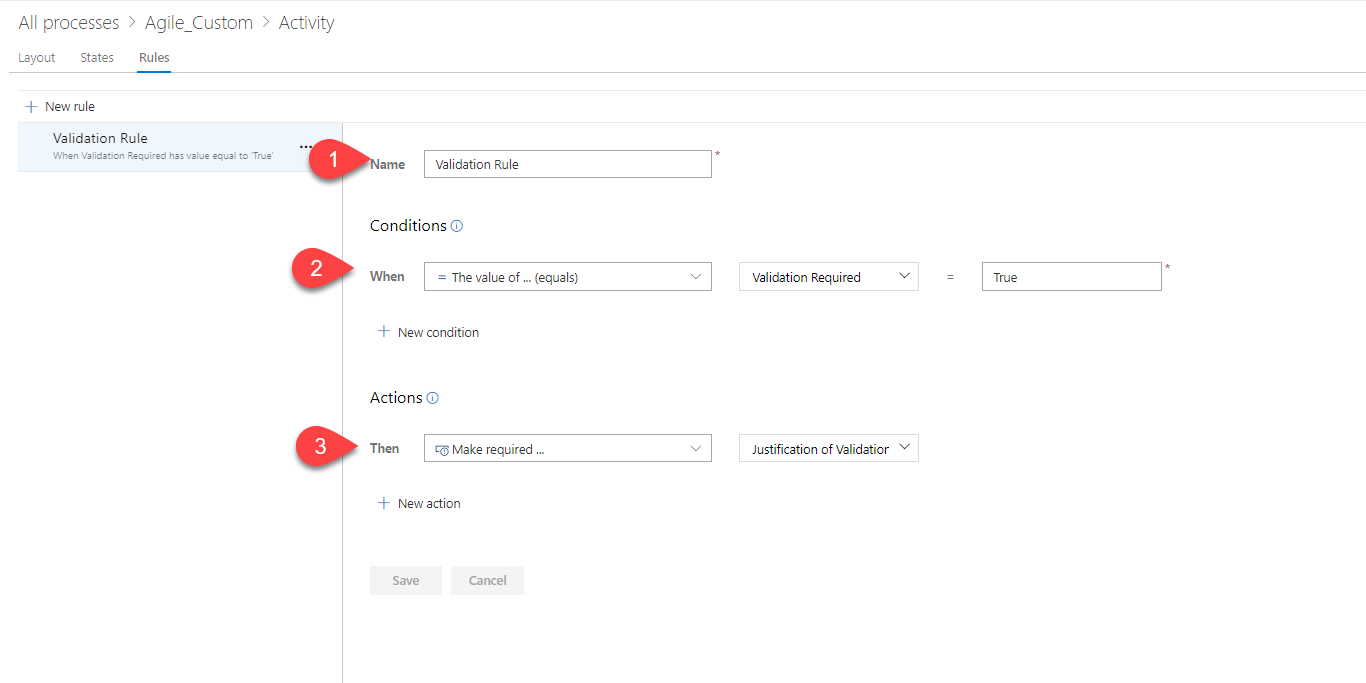
Task: Click the plus icon for New condition
Action: click(x=383, y=332)
